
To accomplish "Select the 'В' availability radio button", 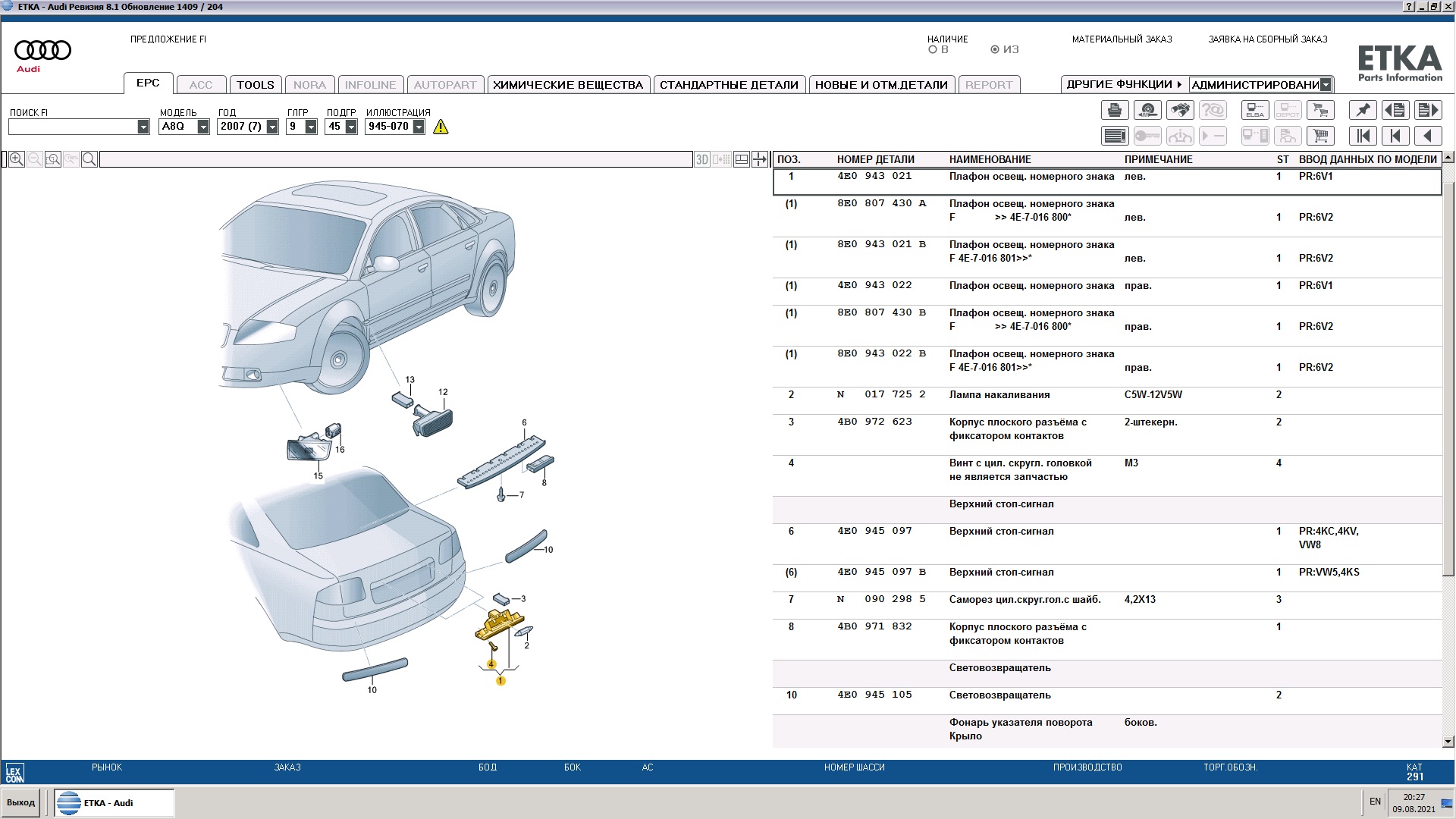I will 933,50.
